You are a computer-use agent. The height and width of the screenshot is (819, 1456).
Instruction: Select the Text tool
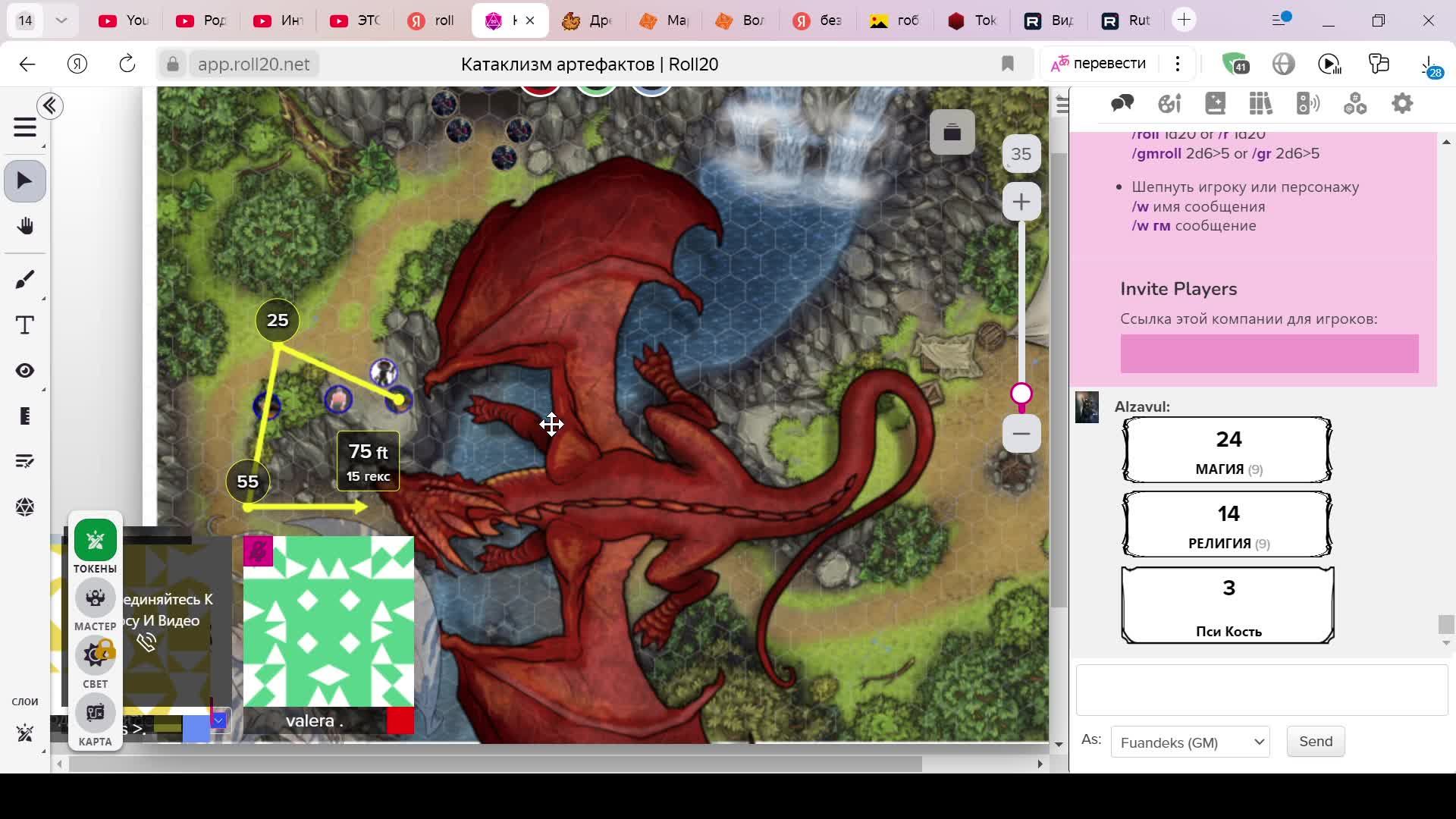coord(25,325)
